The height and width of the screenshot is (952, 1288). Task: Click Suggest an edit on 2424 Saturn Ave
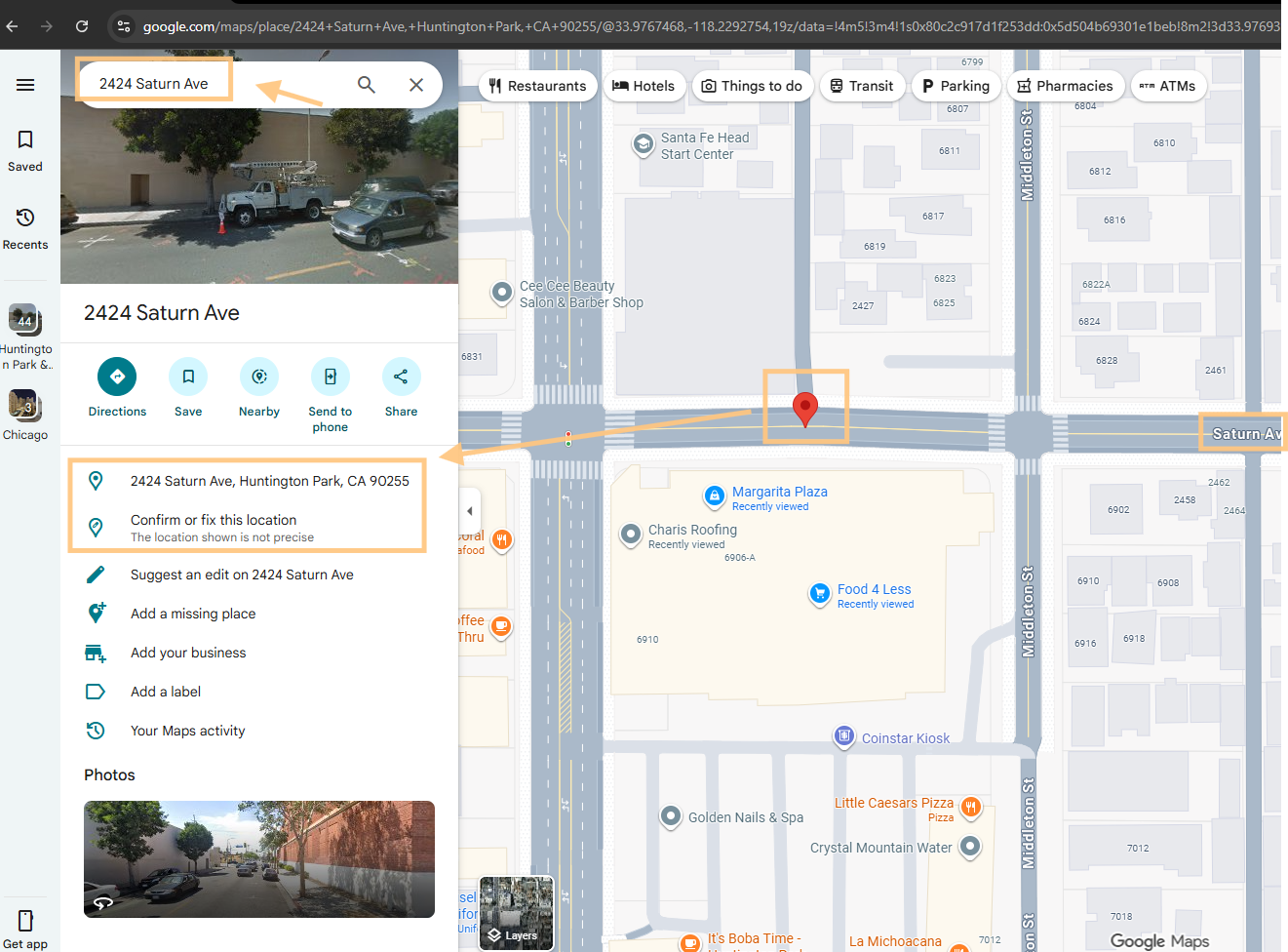click(x=242, y=575)
